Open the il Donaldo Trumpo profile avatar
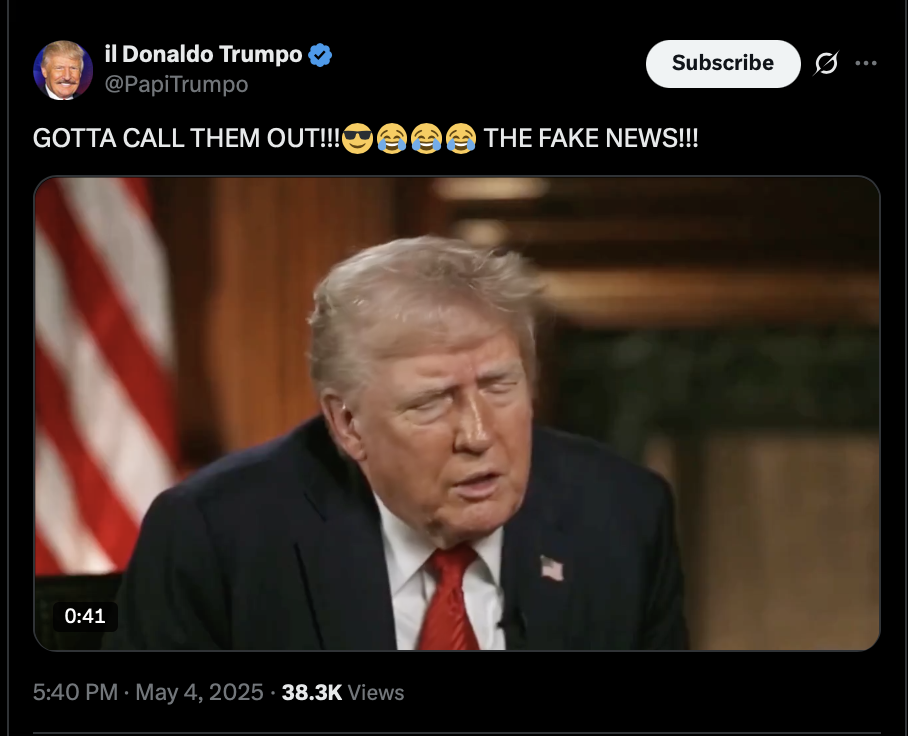This screenshot has width=908, height=736. [63, 70]
